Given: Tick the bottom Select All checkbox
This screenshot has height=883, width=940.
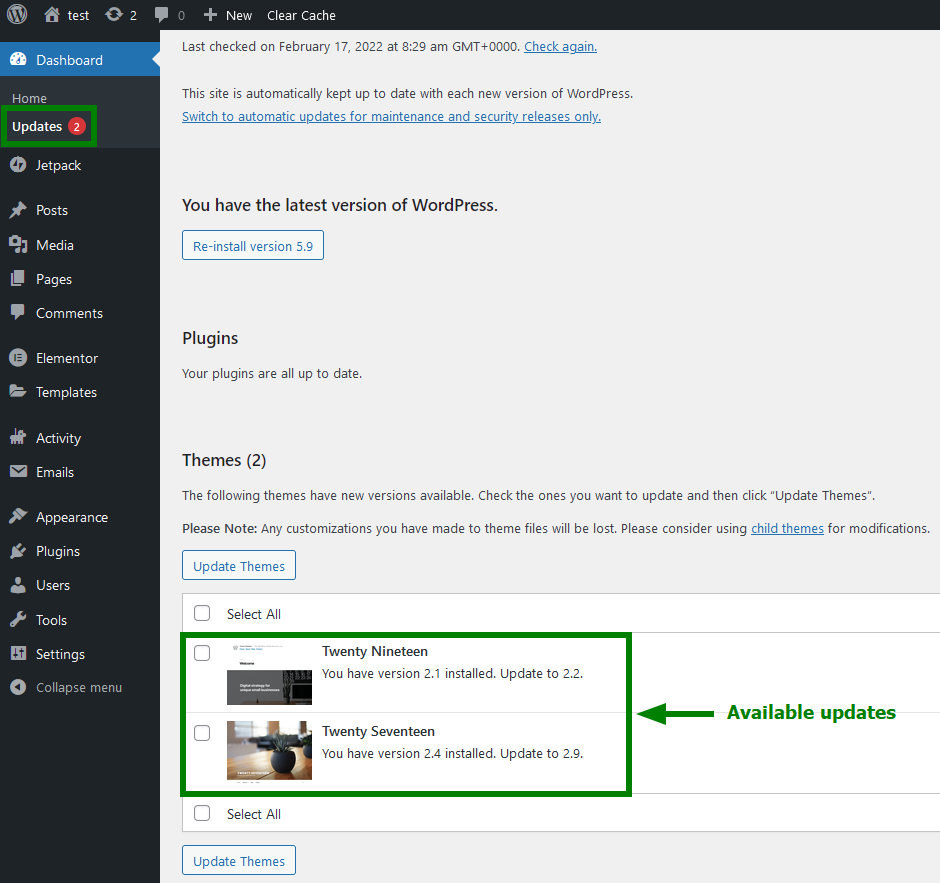Looking at the screenshot, I should 202,813.
